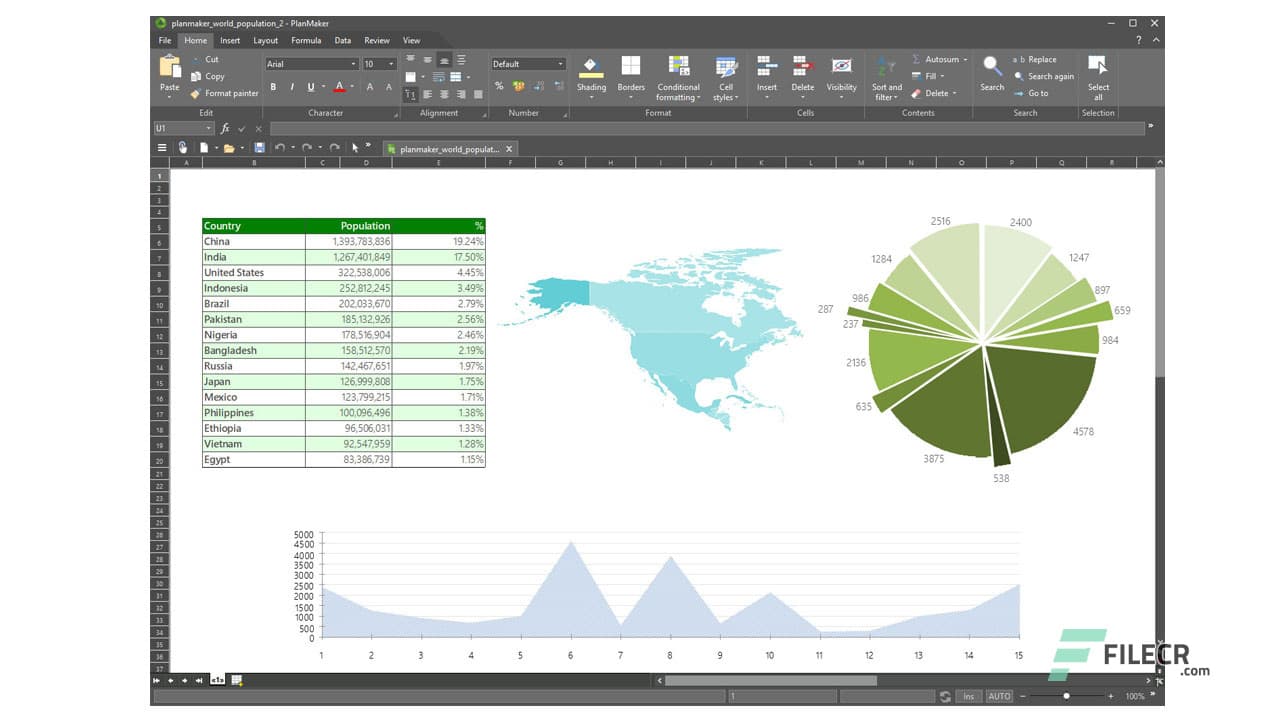Open the Search magnifier tool

click(992, 68)
